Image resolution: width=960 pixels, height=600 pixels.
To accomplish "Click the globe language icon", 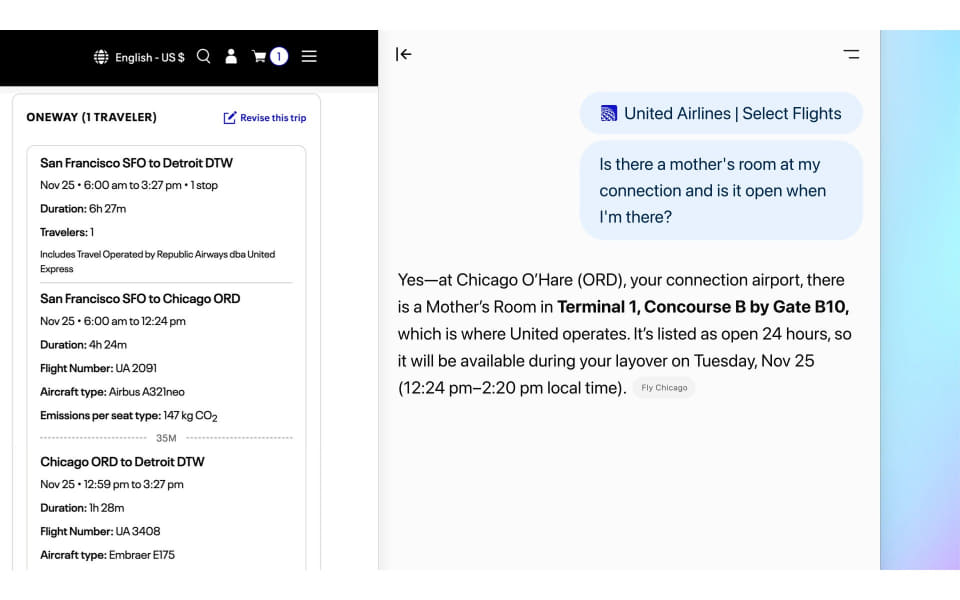I will pyautogui.click(x=101, y=57).
